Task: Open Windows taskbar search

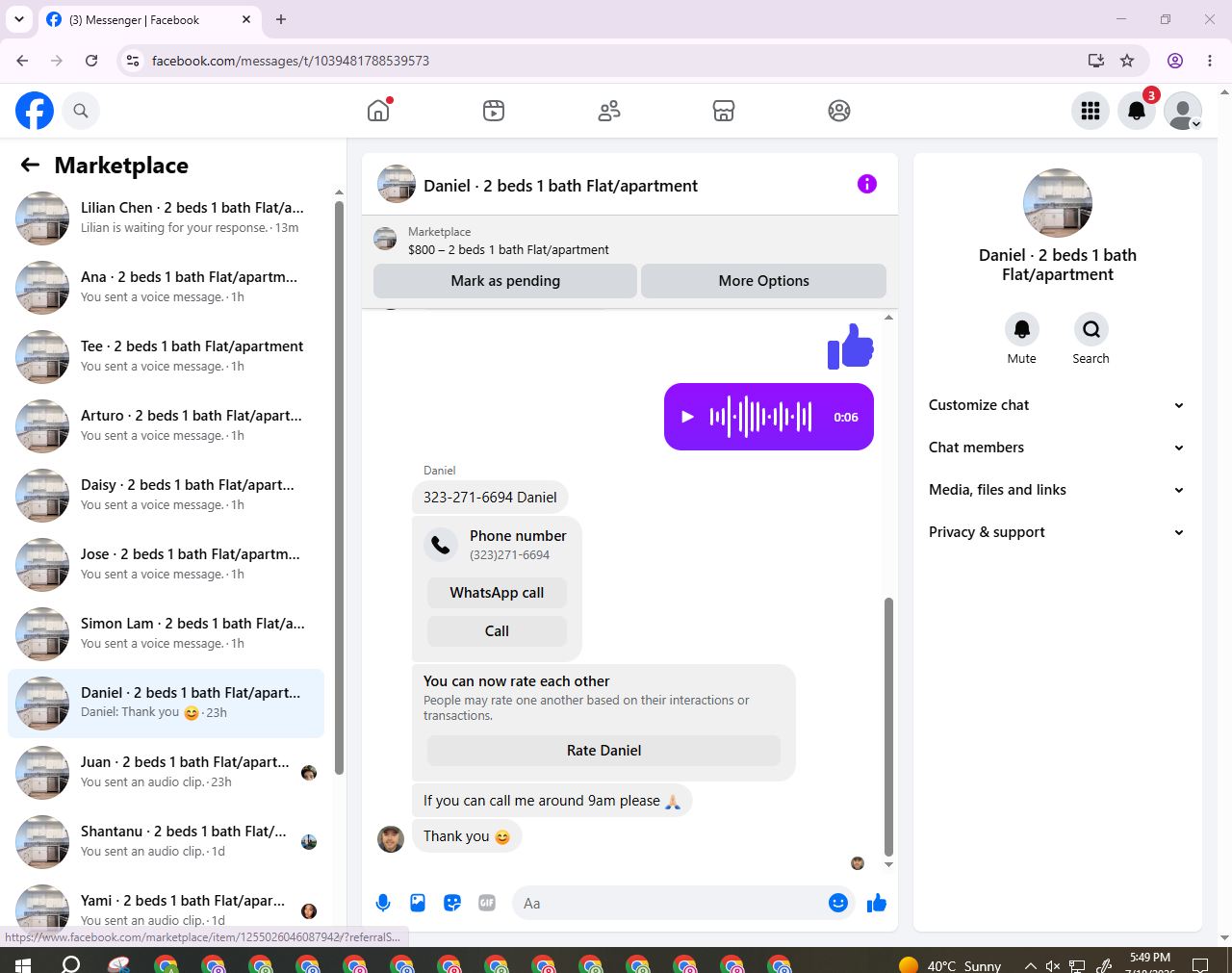Action: (71, 964)
